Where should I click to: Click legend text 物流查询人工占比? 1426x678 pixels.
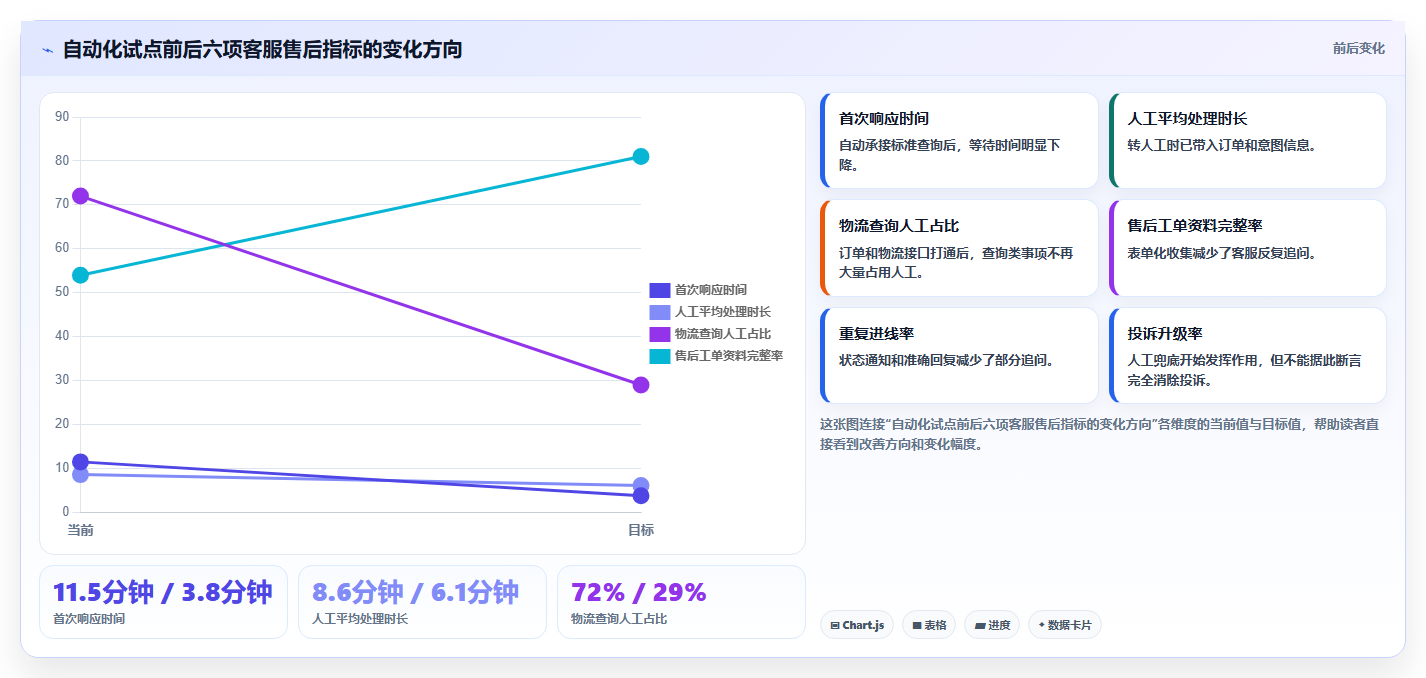[x=722, y=334]
